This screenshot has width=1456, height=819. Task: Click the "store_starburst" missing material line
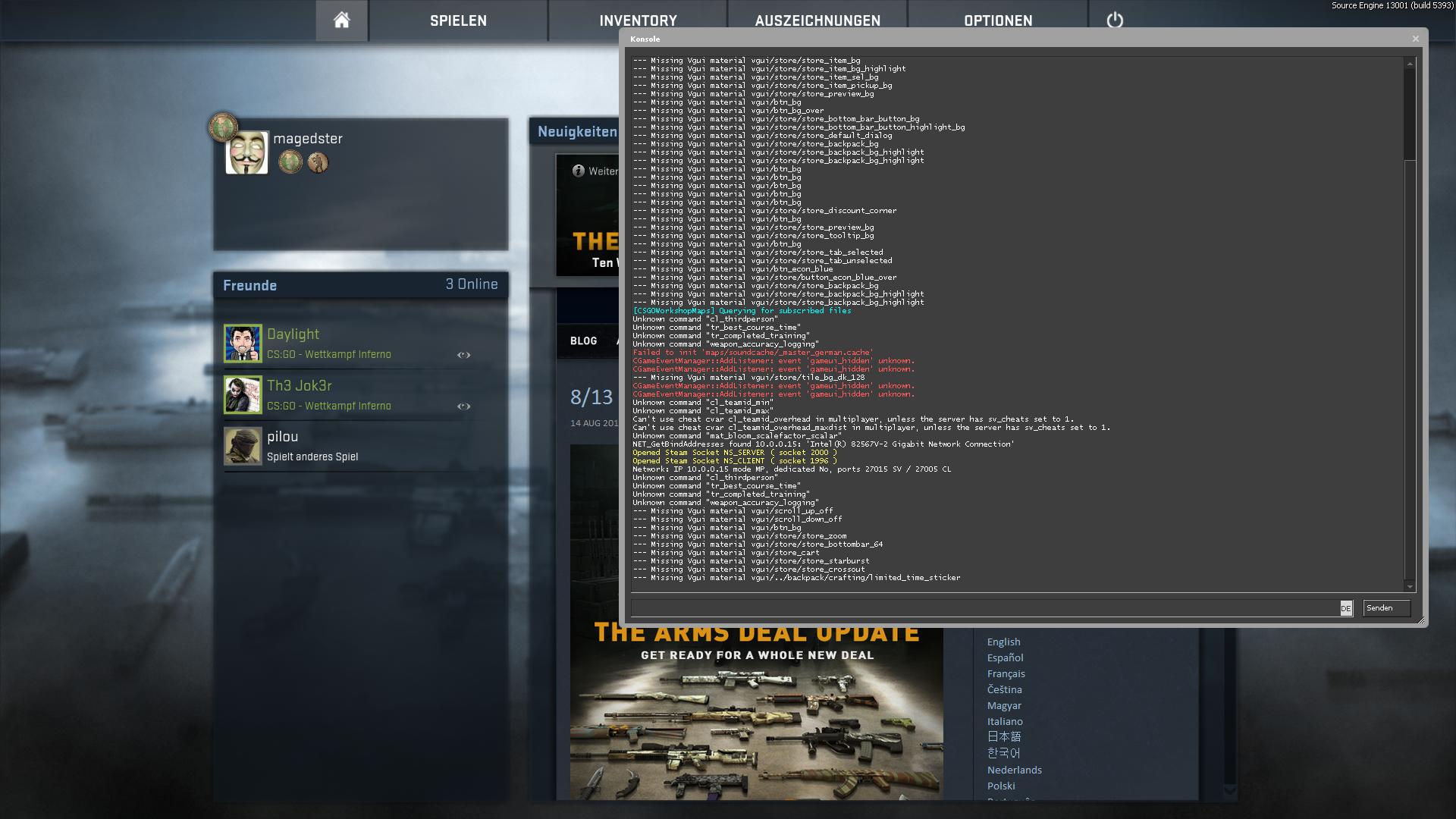[751, 561]
